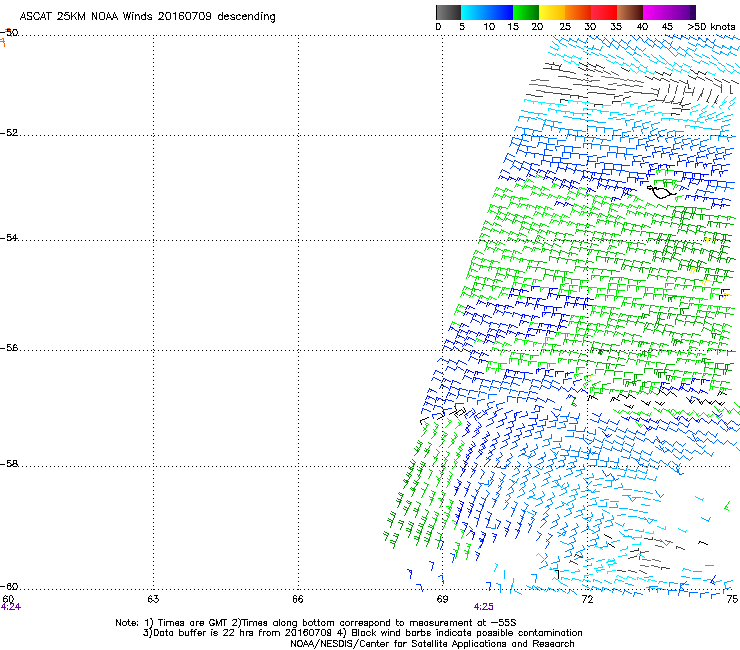Click the purple time stamp "4:24"

(10, 607)
